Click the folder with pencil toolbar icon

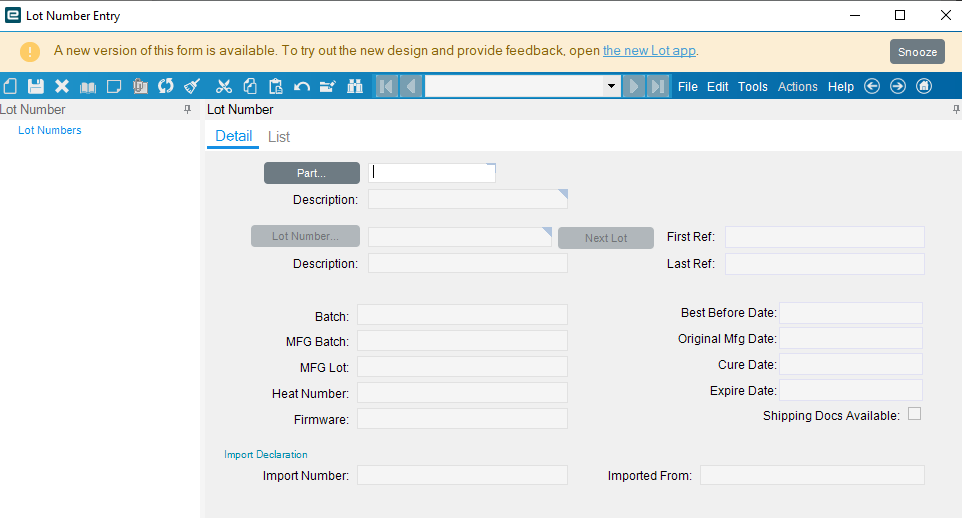[328, 87]
